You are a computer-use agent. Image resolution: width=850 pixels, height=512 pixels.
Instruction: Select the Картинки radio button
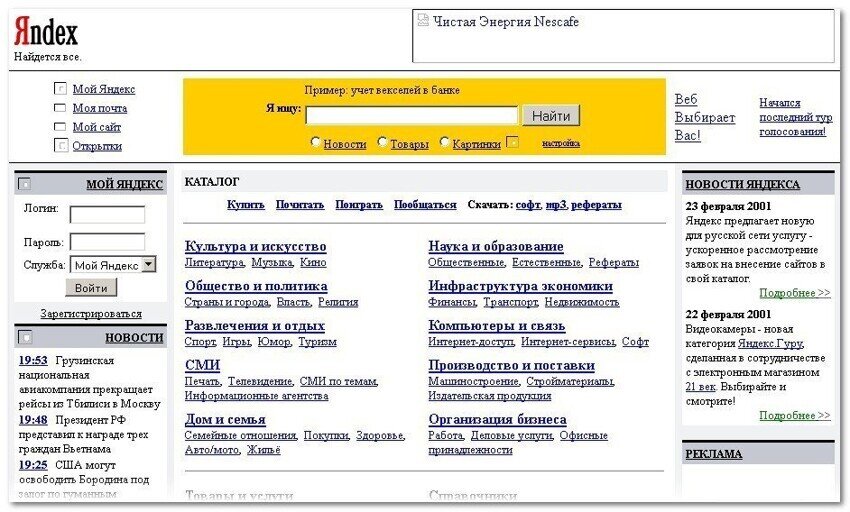click(445, 142)
